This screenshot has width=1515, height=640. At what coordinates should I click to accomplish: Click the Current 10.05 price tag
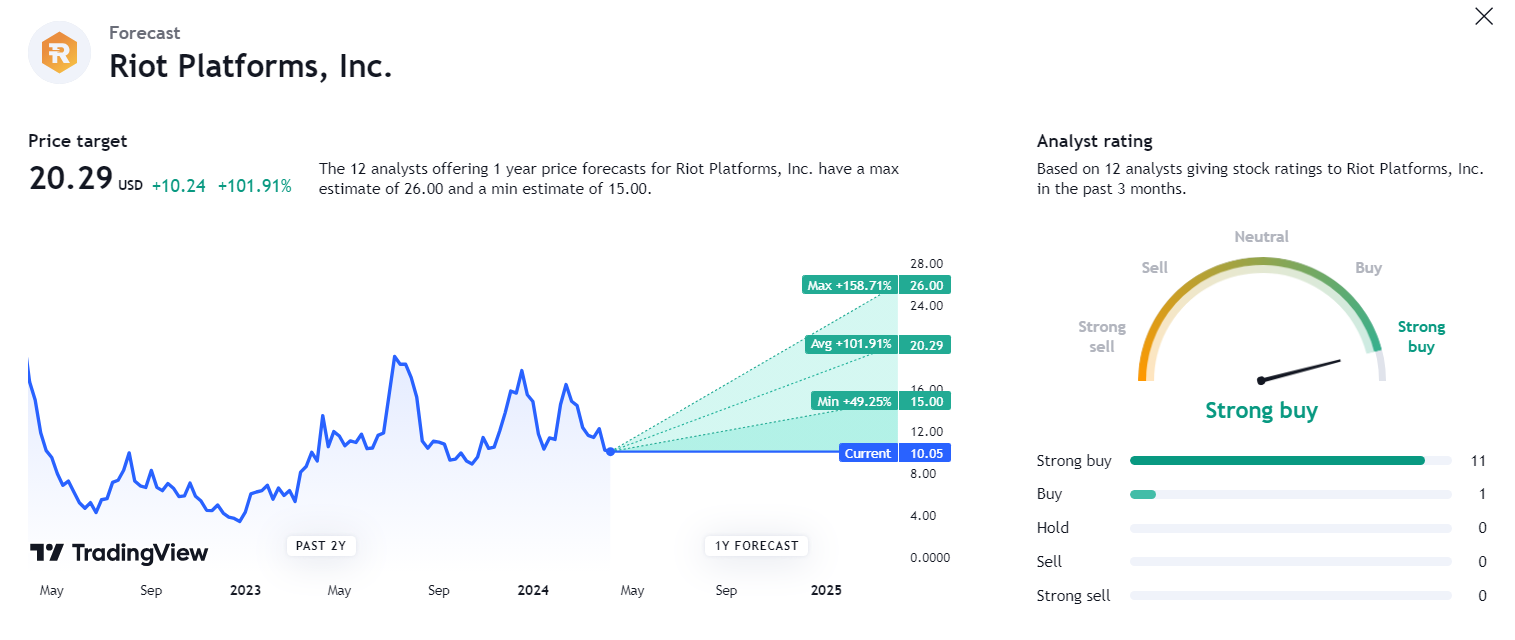895,453
